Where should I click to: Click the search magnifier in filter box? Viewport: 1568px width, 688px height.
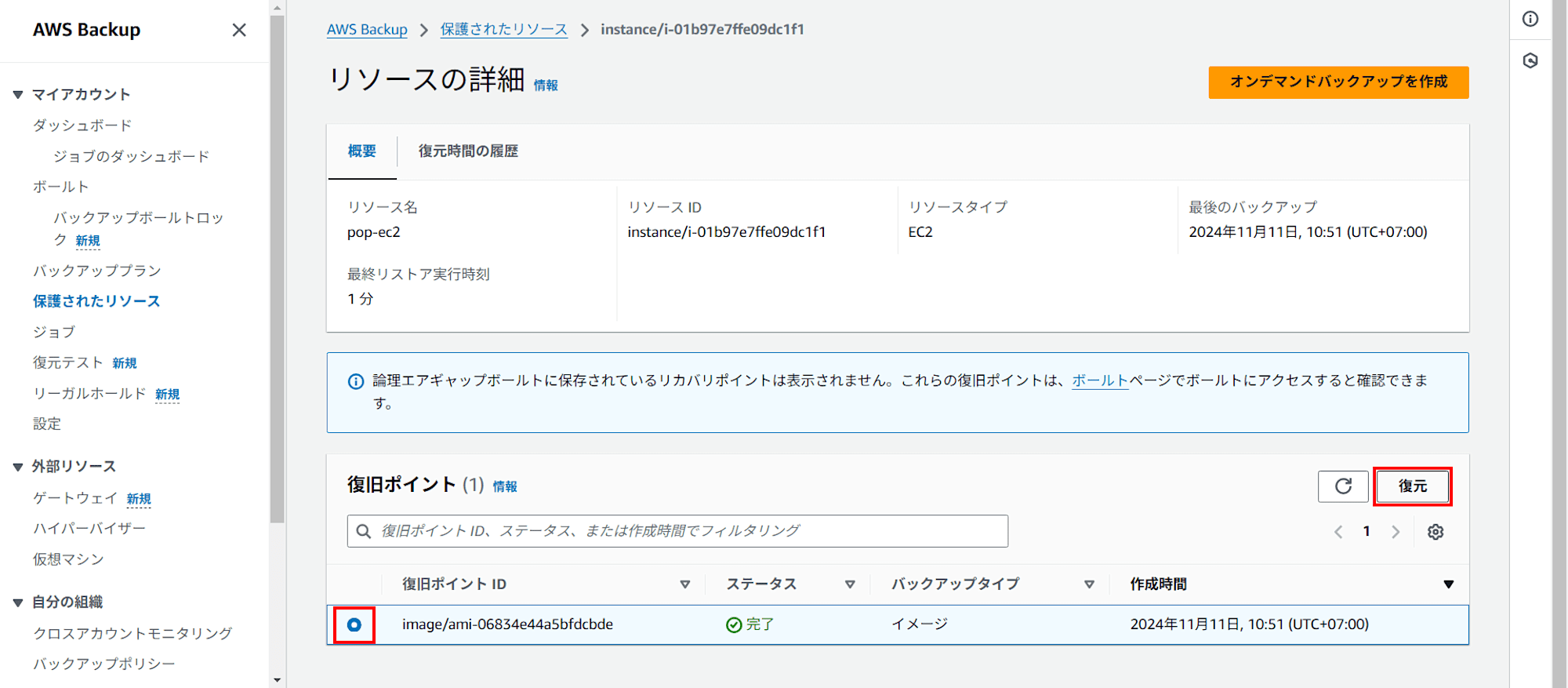[364, 531]
